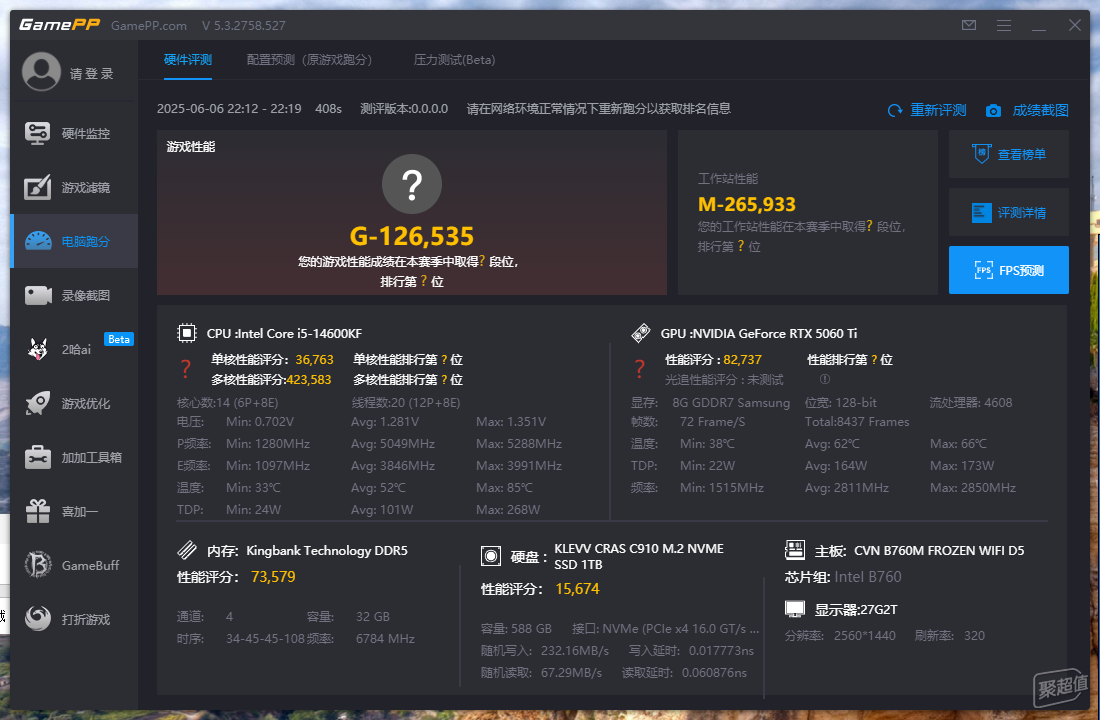
Task: Open the 游戏优化 rocket sidebar item
Action: tap(74, 404)
